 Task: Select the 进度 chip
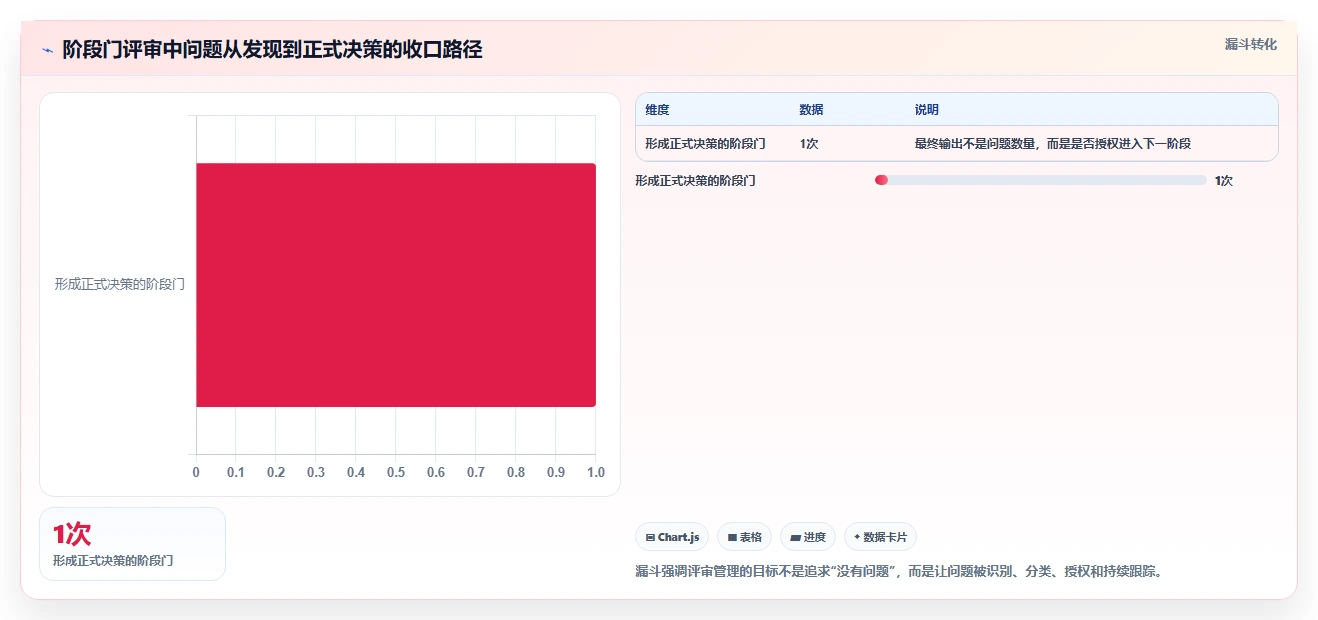tap(808, 537)
